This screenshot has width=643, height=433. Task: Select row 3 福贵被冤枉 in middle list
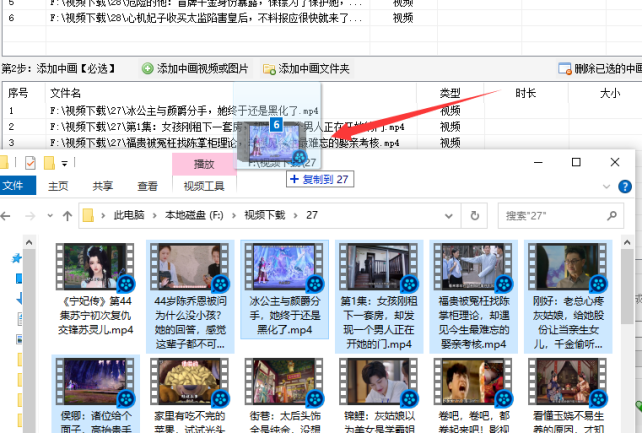point(323,143)
